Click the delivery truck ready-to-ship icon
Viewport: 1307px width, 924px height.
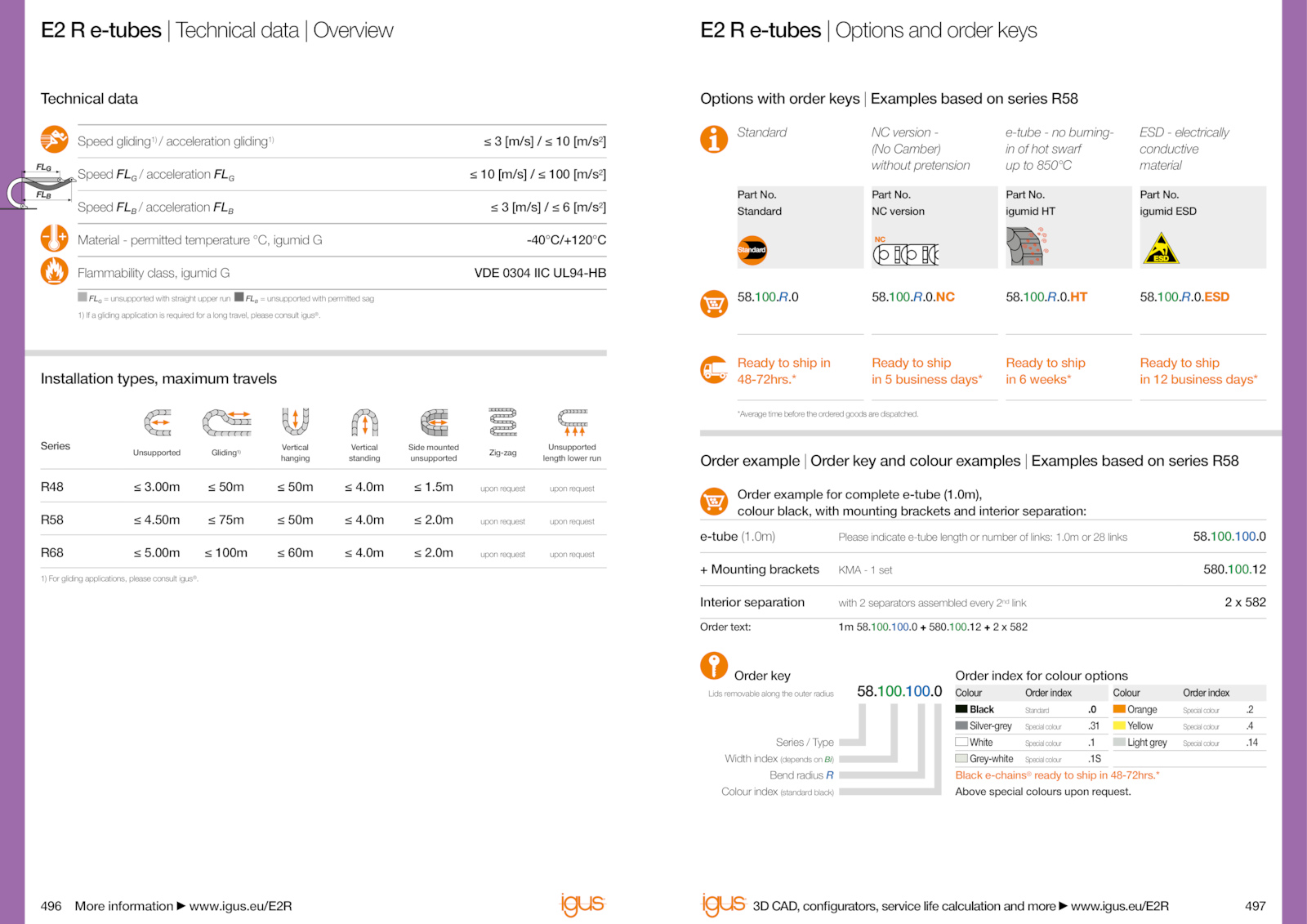click(x=714, y=369)
